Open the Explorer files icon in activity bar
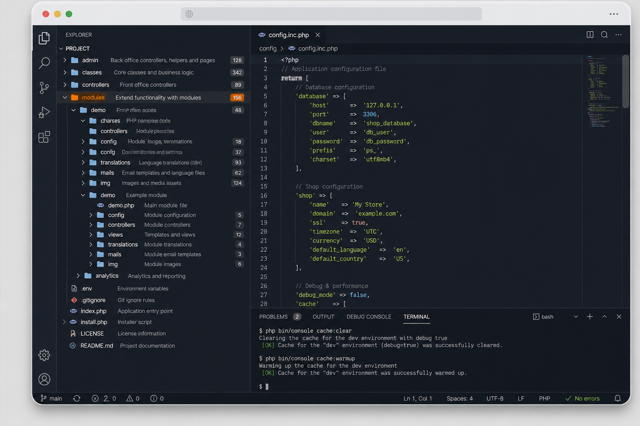The height and width of the screenshot is (426, 640). click(44, 38)
